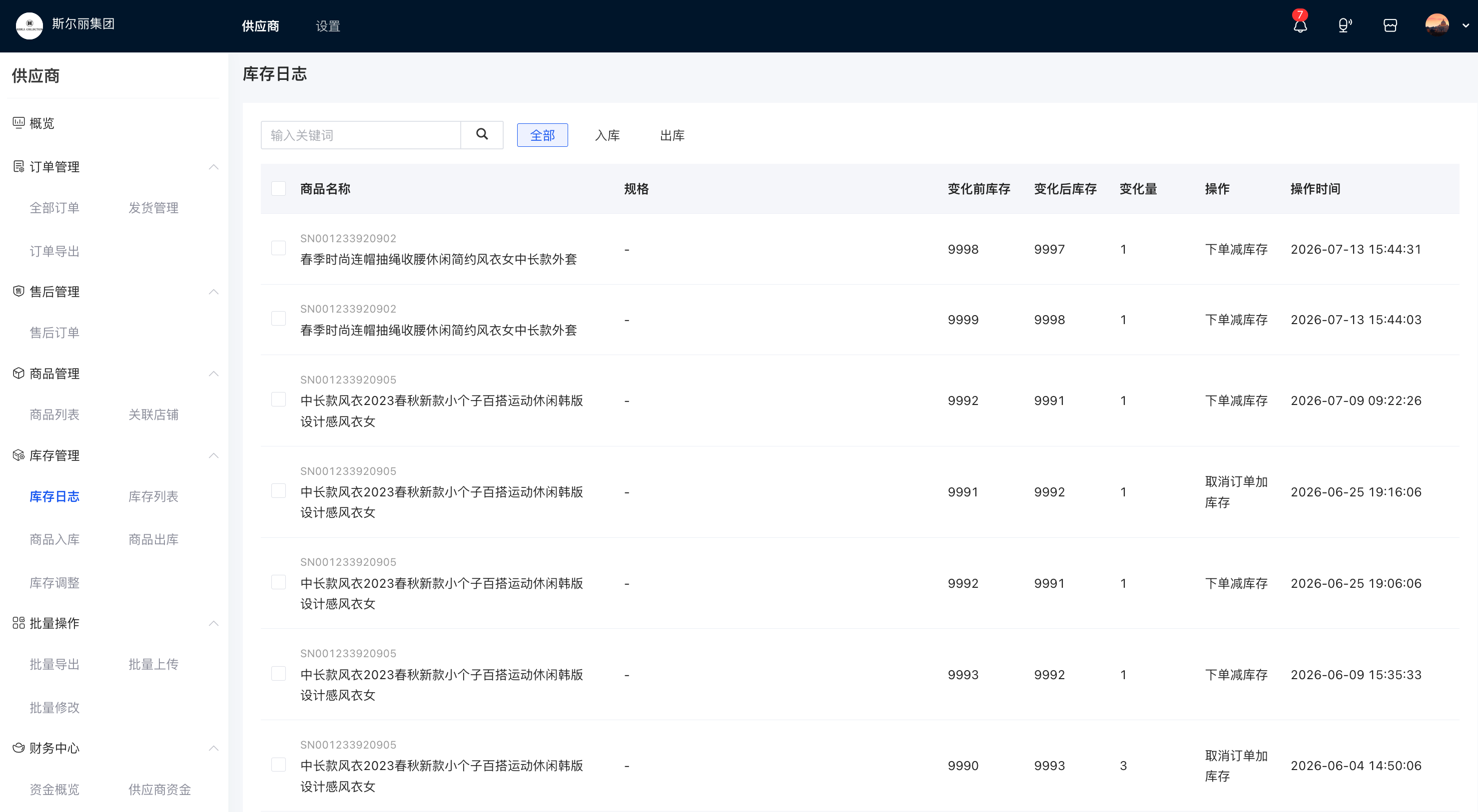Collapse the 订单管理 section chevron
1478x812 pixels.
(213, 167)
